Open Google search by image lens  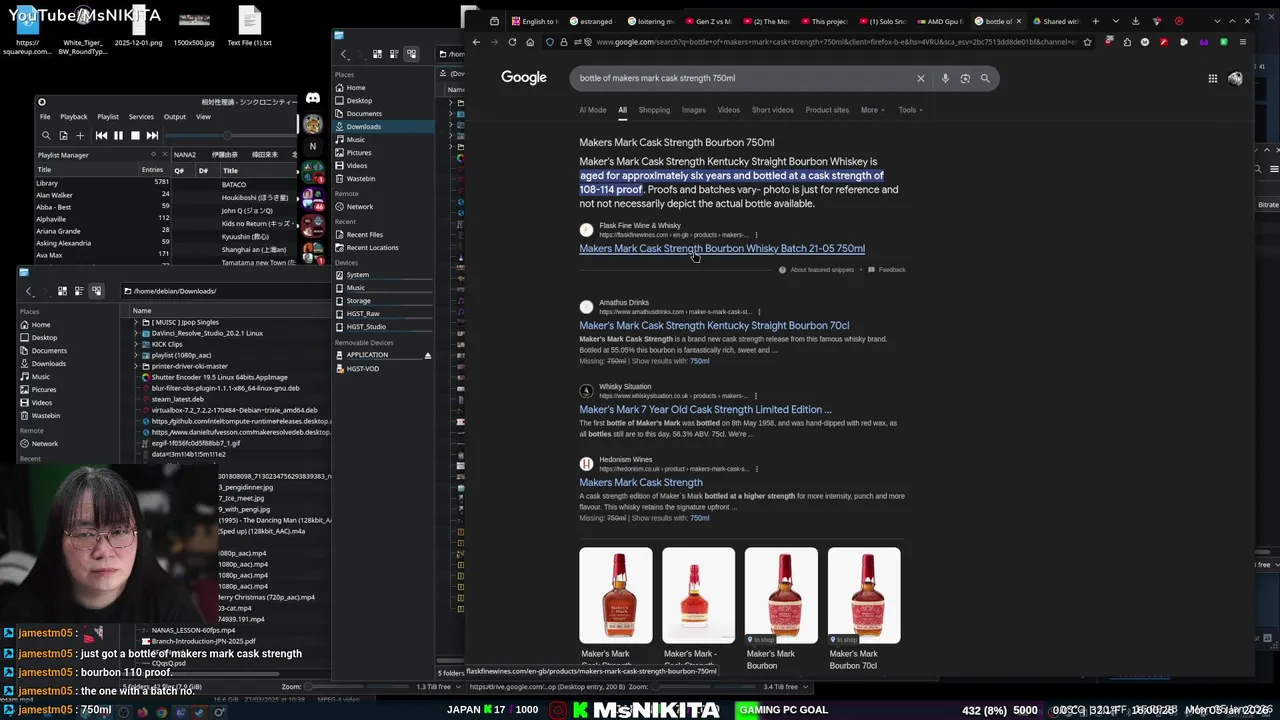pos(965,78)
